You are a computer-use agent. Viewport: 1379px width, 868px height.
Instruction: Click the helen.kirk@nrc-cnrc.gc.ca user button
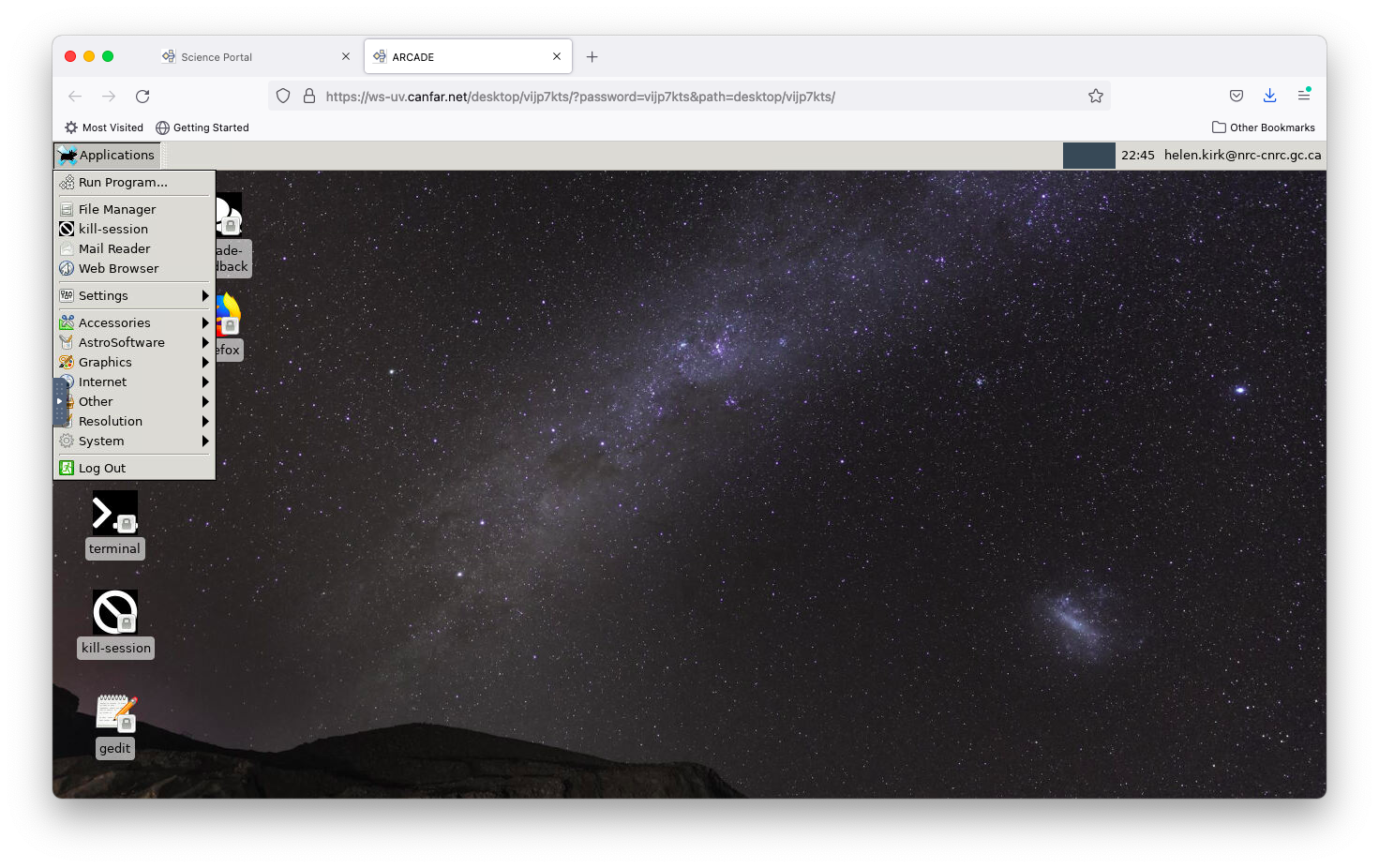tap(1243, 155)
